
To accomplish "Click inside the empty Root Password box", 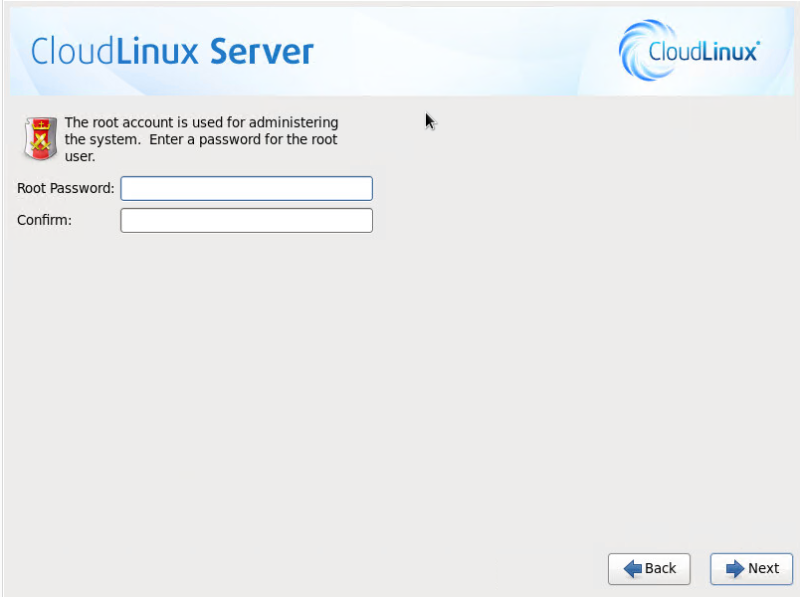I will 246,188.
